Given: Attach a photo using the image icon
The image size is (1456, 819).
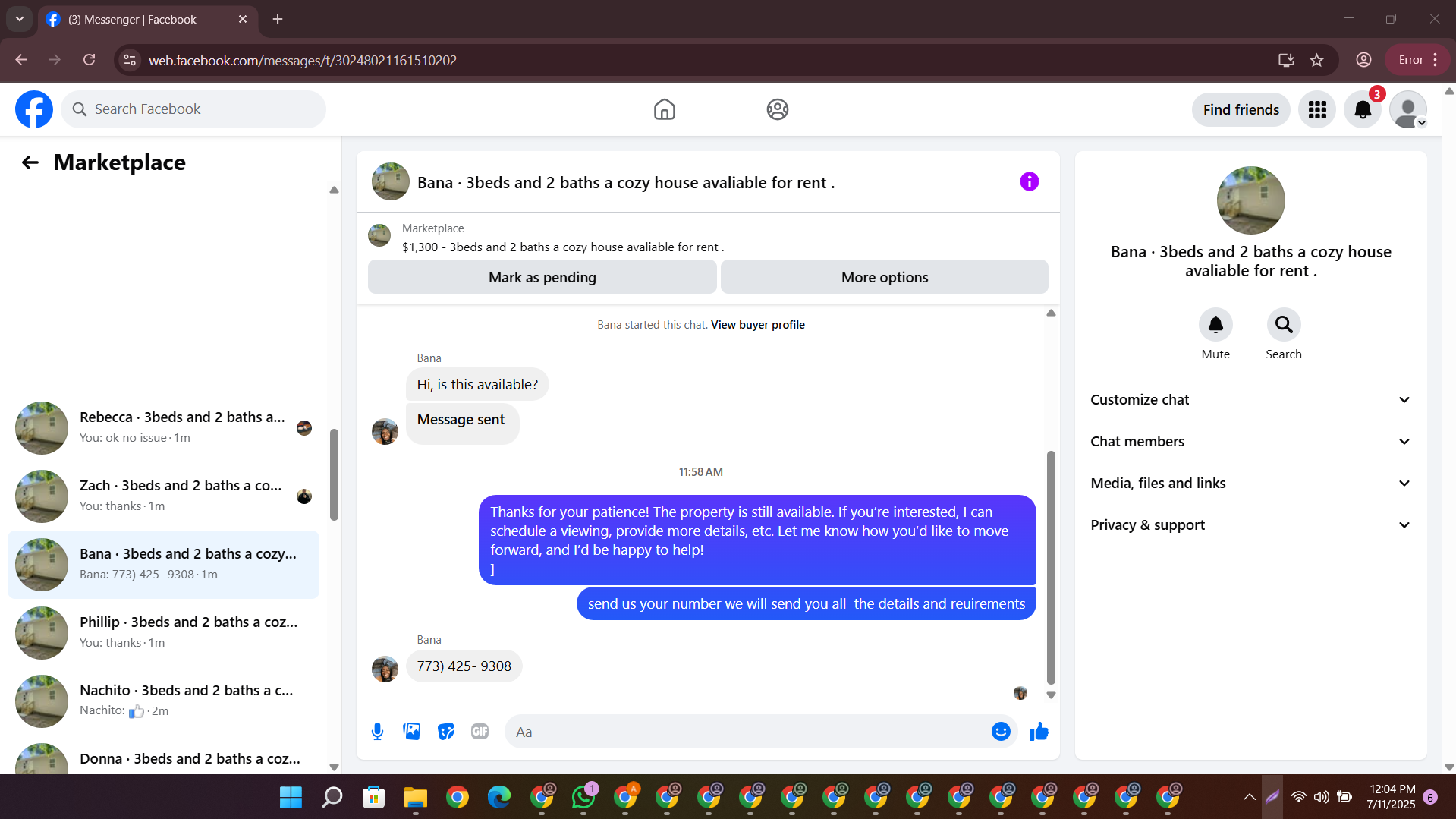Looking at the screenshot, I should (x=412, y=732).
